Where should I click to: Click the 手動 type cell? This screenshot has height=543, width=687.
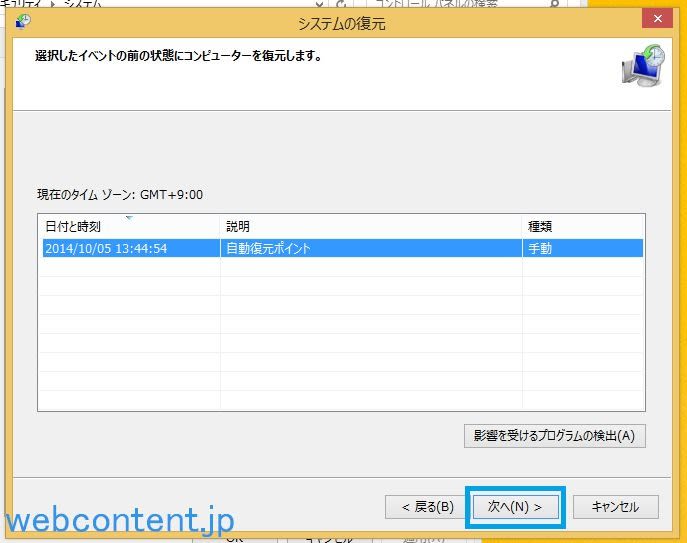[x=539, y=248]
